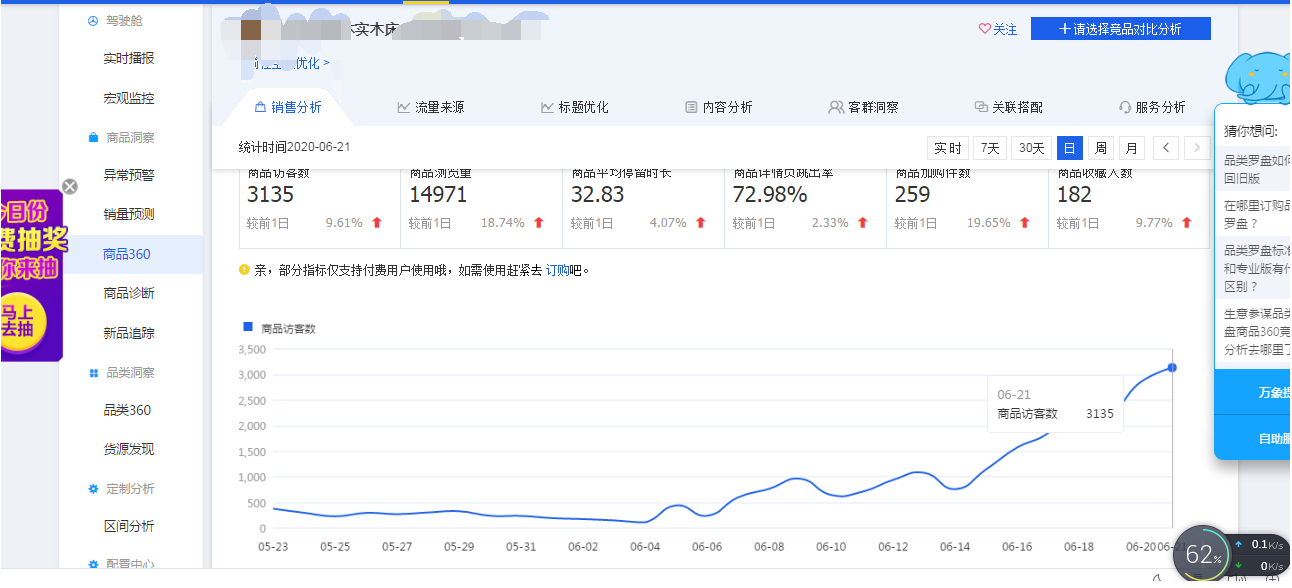Image resolution: width=1292 pixels, height=588 pixels.
Task: Click the 06-21 data point on chart
Action: [x=1172, y=367]
